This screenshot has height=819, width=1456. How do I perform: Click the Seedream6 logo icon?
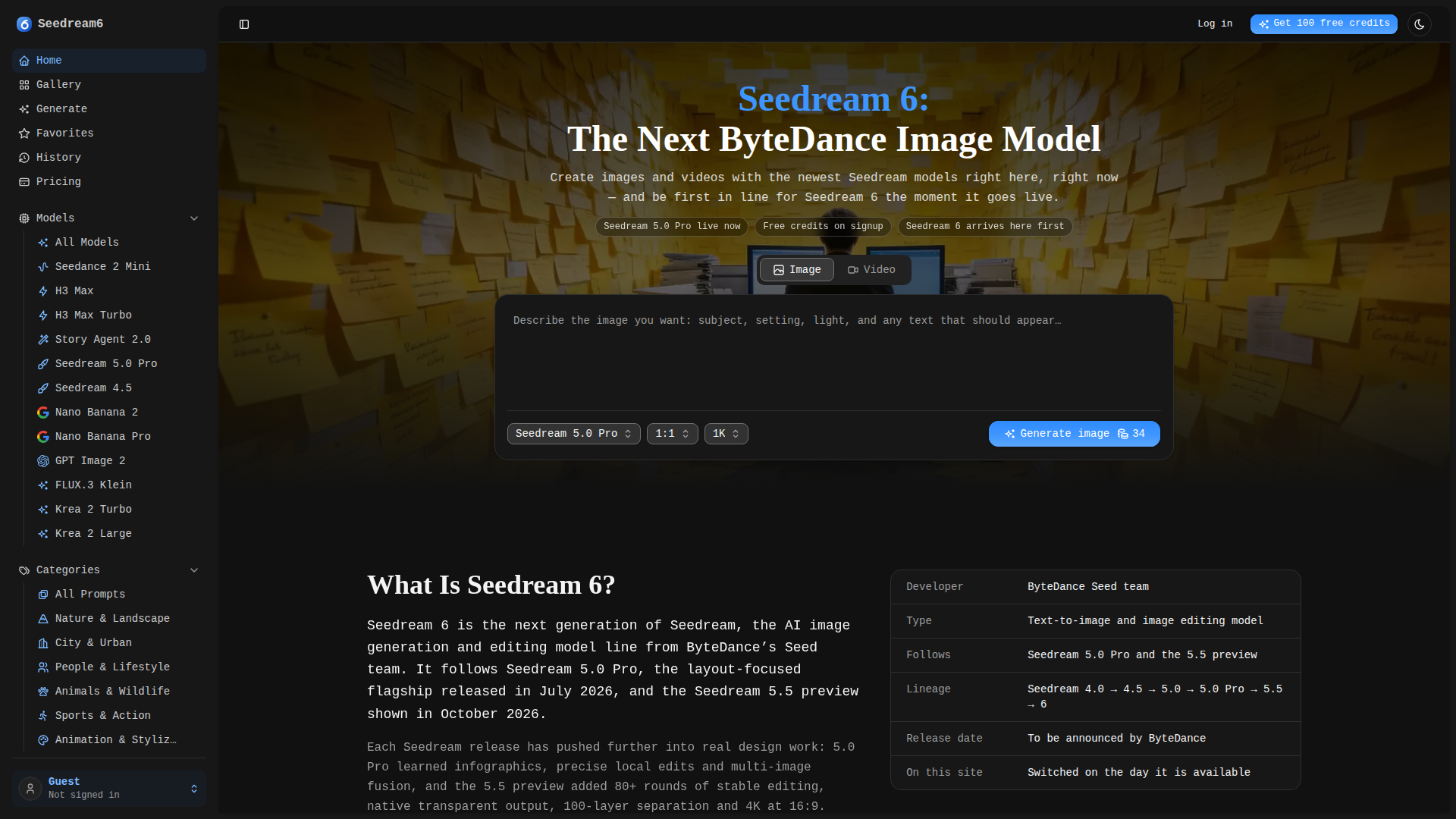pos(24,24)
